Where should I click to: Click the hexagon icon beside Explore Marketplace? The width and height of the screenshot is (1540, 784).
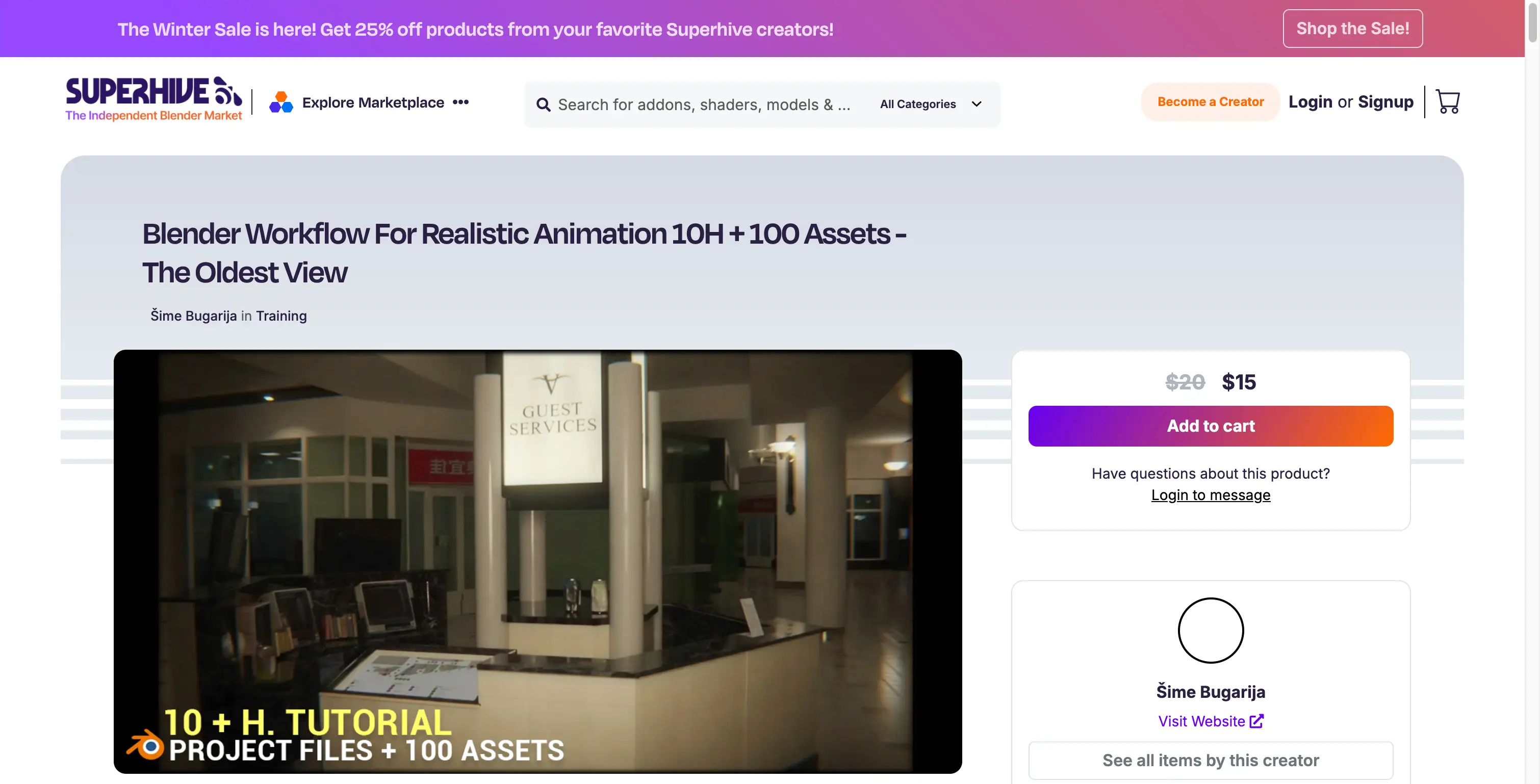280,101
